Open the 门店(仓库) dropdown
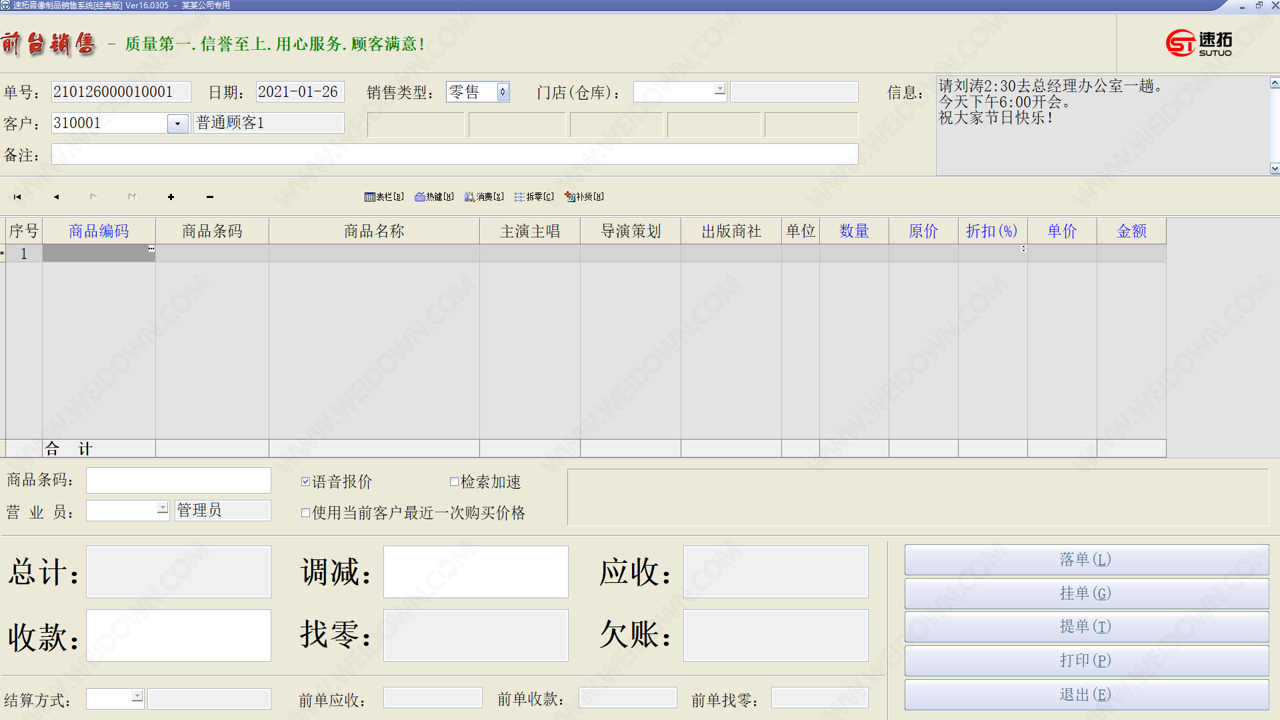The image size is (1280, 720). point(719,90)
